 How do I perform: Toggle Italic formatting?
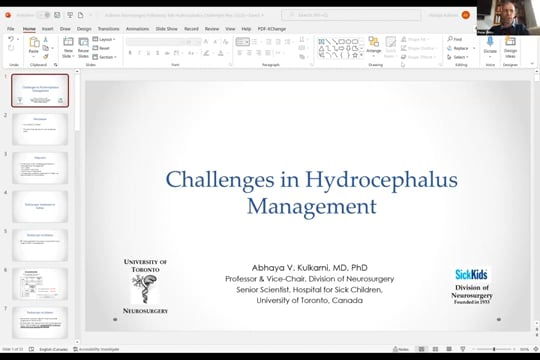[x=139, y=53]
